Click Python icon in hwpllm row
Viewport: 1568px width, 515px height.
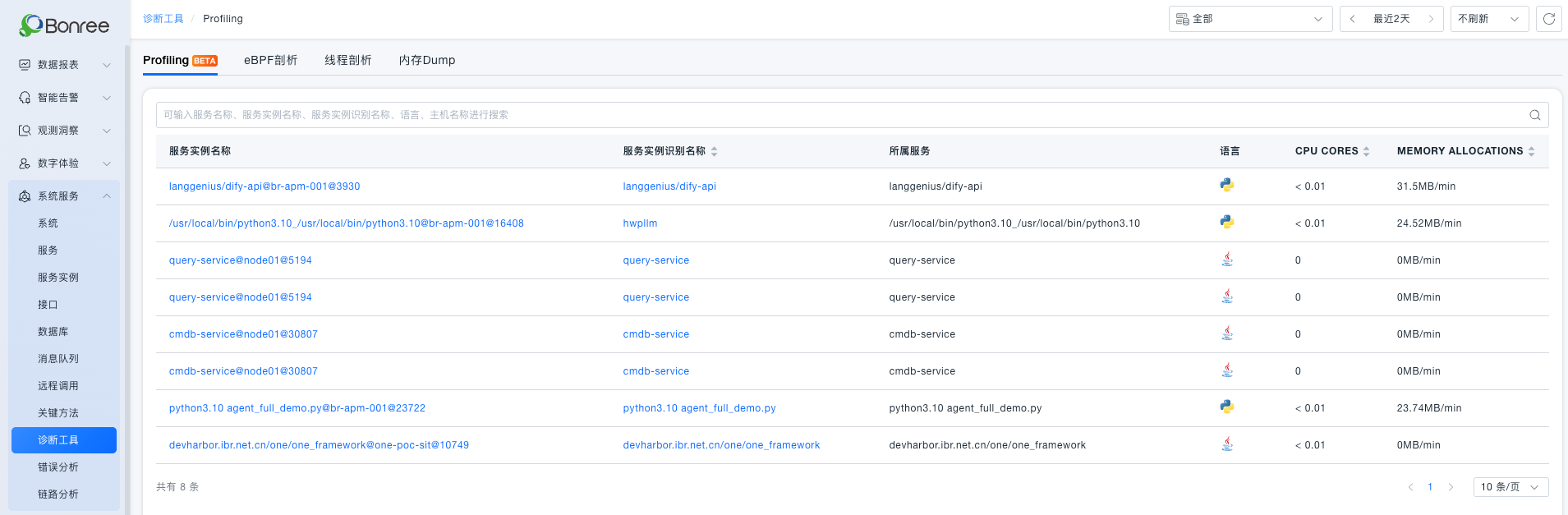point(1227,223)
